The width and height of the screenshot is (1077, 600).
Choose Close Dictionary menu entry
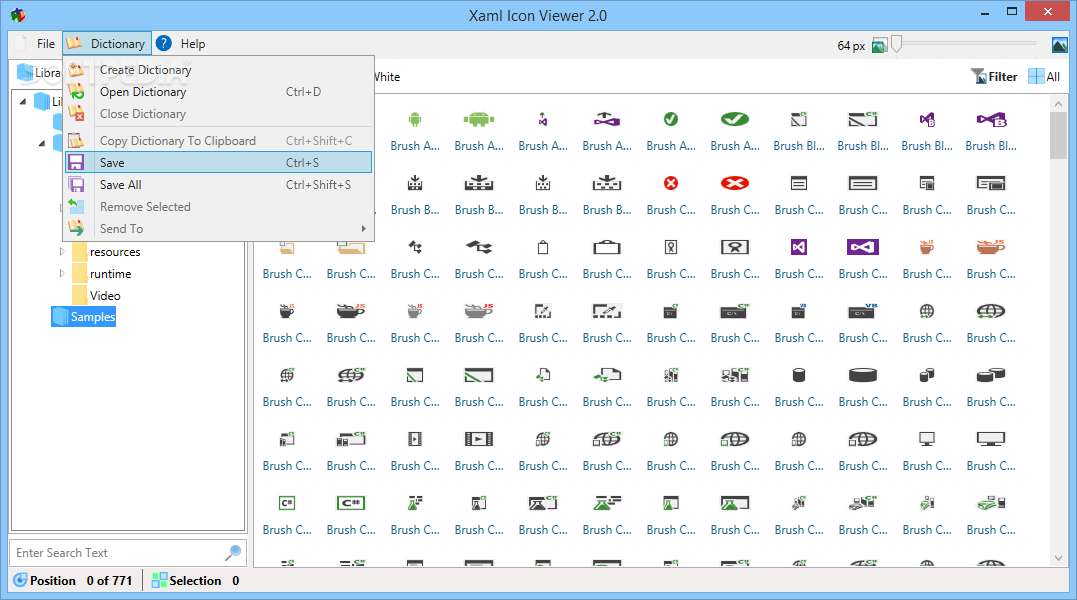(x=218, y=113)
